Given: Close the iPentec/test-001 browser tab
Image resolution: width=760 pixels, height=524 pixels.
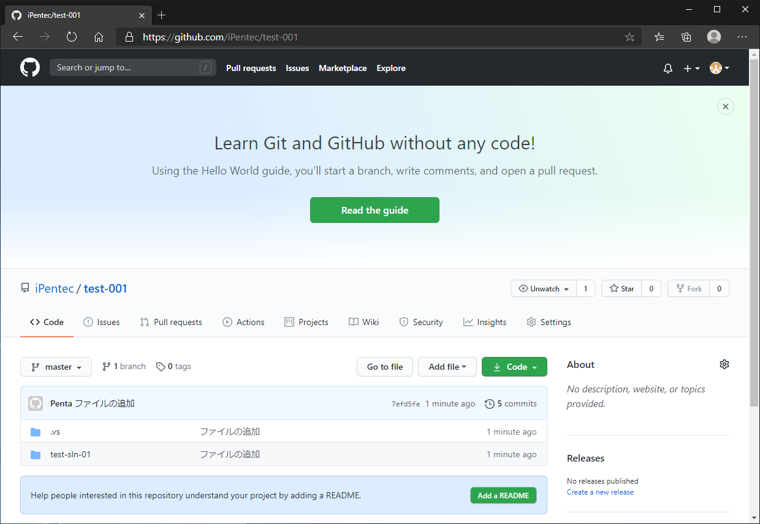Looking at the screenshot, I should click(142, 16).
